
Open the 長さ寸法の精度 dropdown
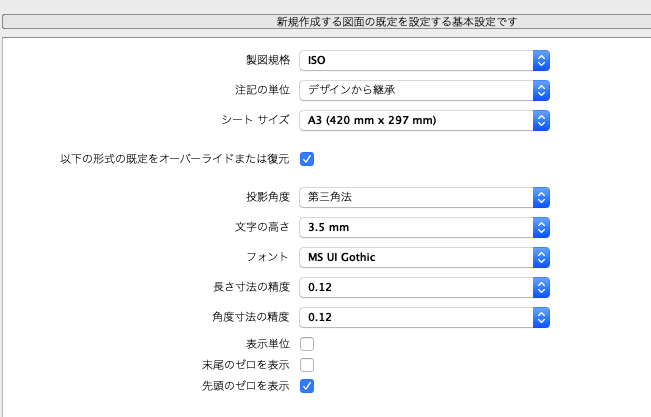coord(424,287)
